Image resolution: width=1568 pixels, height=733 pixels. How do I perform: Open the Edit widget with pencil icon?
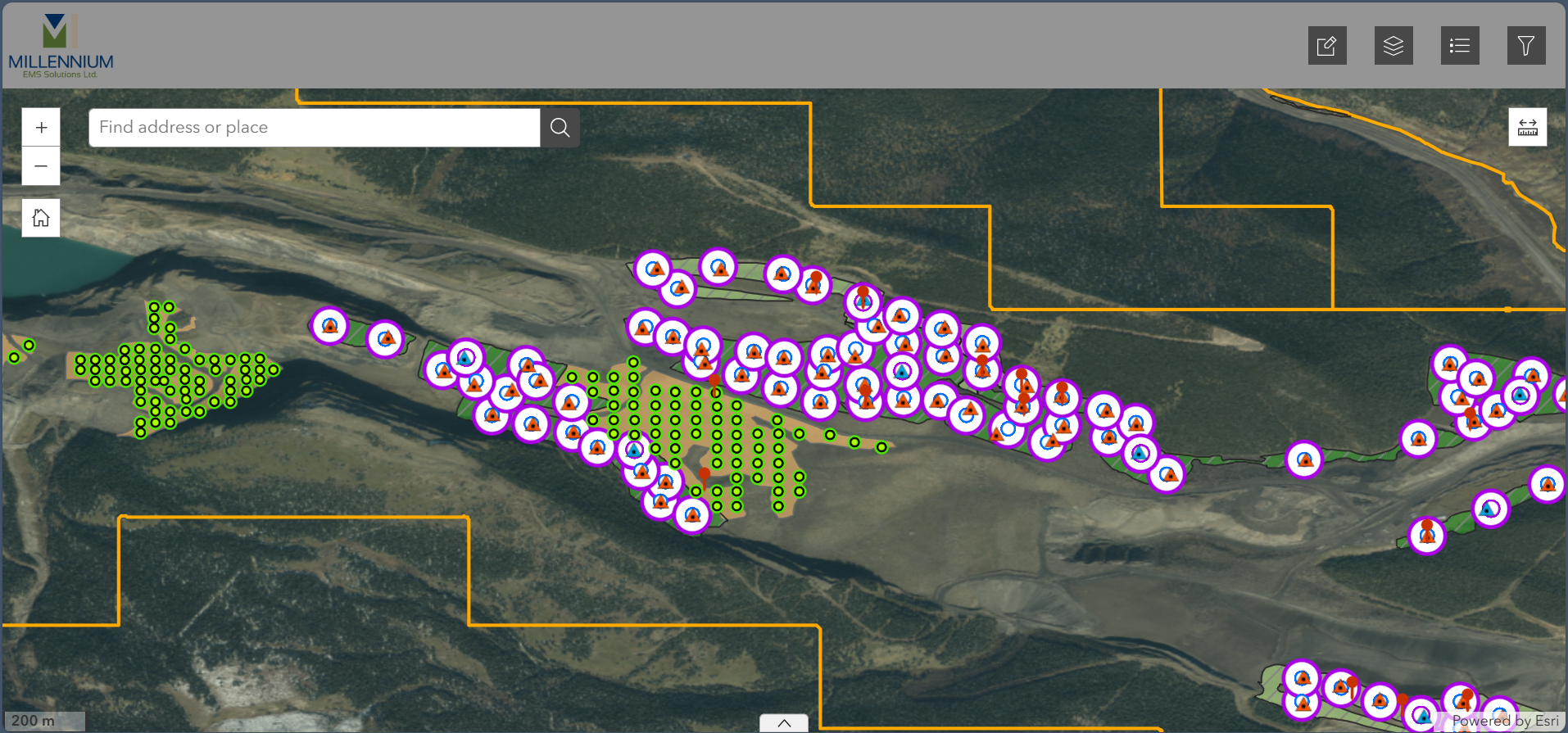(x=1326, y=46)
